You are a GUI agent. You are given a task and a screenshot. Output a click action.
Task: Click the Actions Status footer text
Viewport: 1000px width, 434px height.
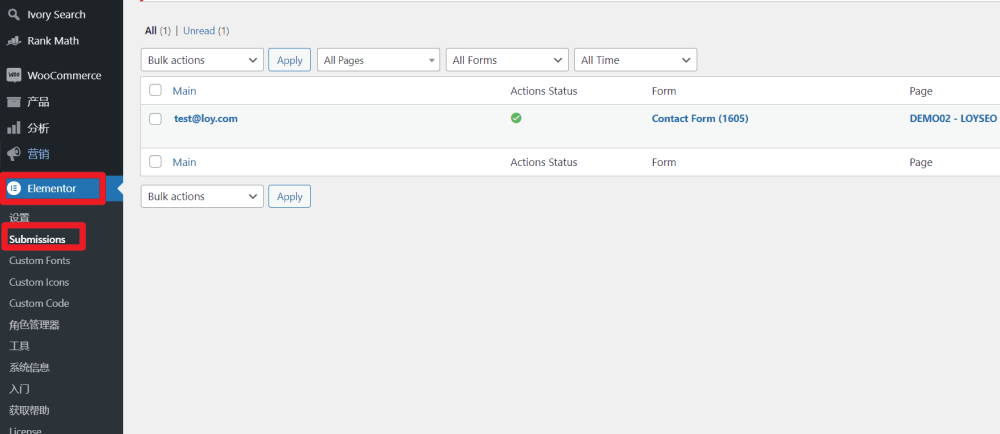543,163
